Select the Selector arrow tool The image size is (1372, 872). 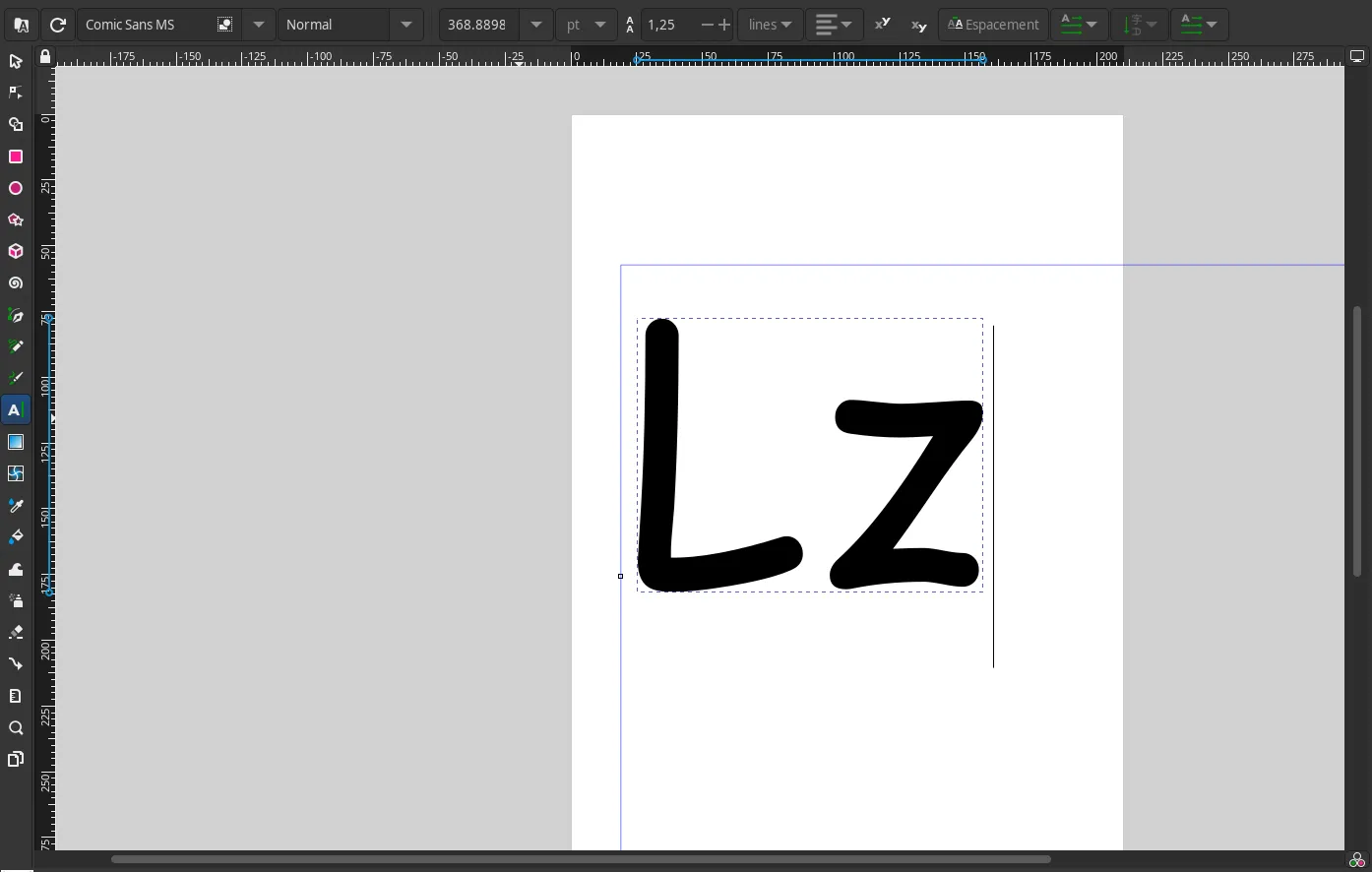16,61
